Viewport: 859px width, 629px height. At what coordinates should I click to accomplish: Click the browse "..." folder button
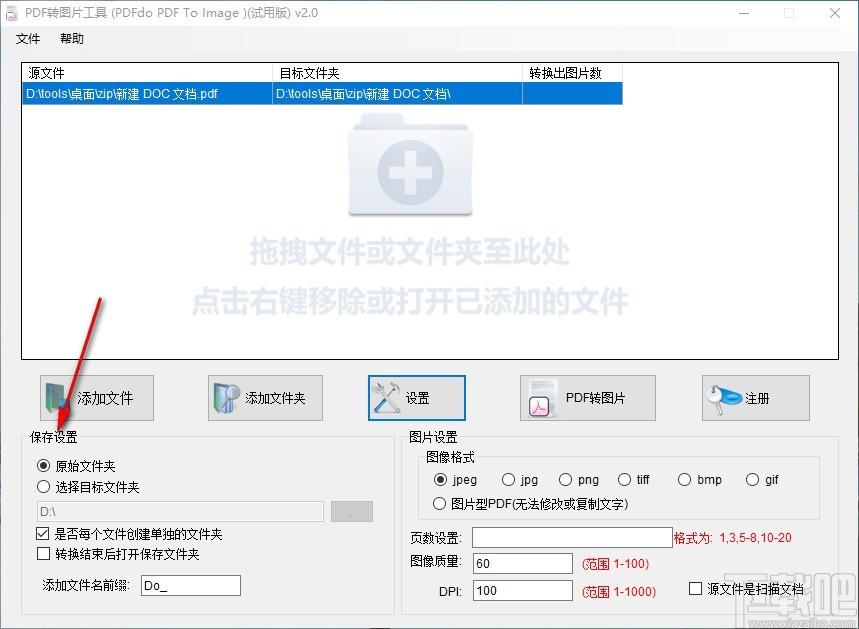[x=352, y=511]
